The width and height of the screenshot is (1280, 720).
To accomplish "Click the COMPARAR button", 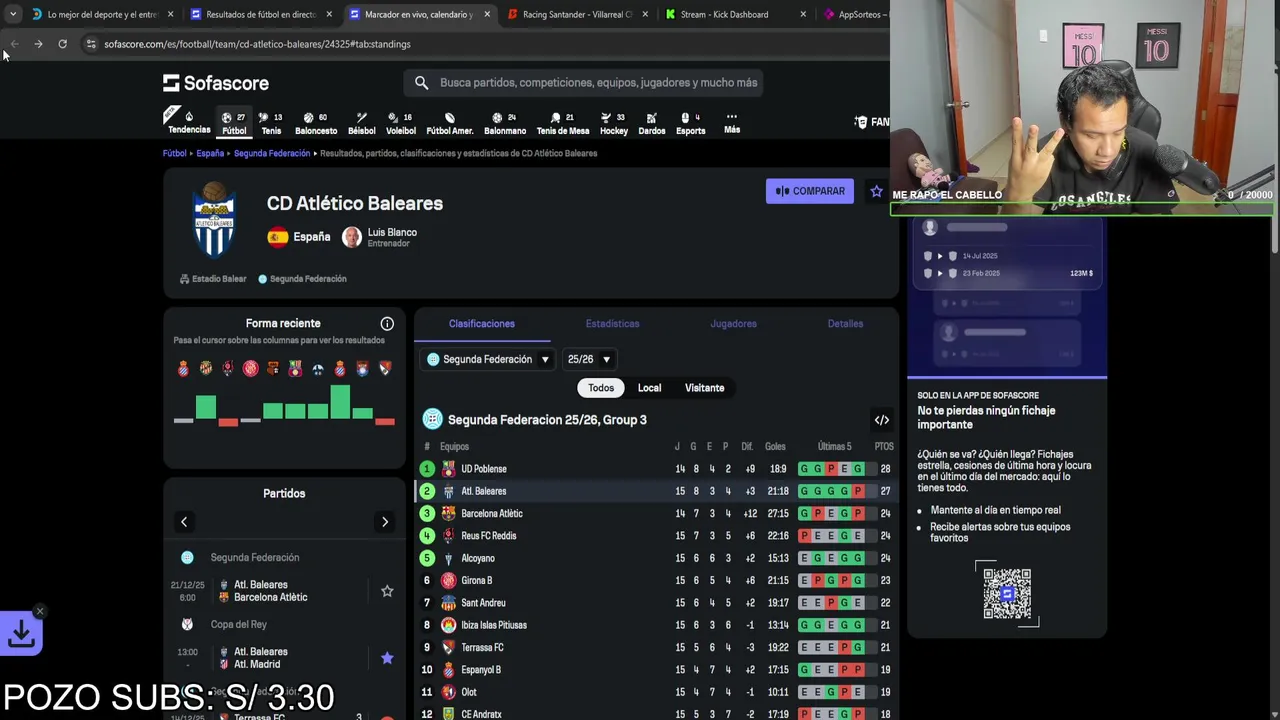I will pyautogui.click(x=810, y=191).
